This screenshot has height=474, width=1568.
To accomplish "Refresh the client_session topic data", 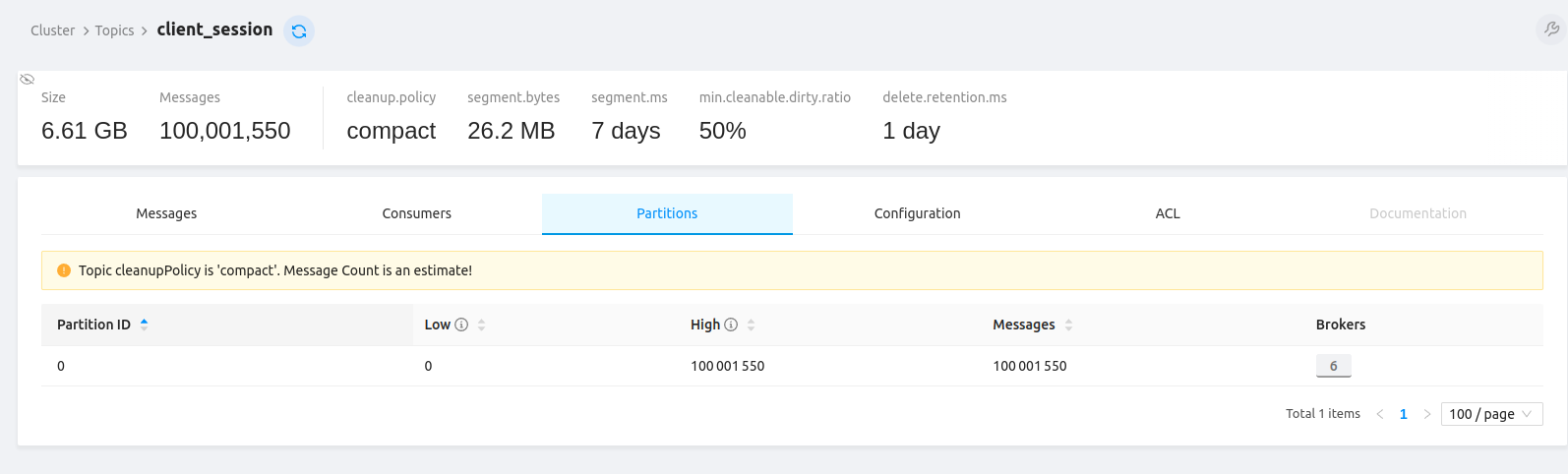I will tap(299, 31).
